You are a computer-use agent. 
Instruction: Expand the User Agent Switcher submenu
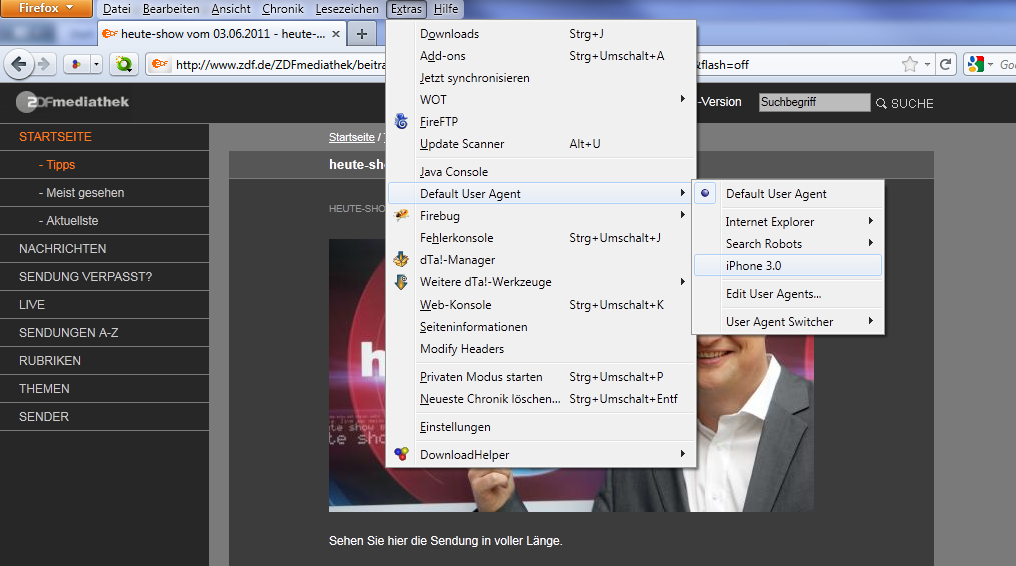[x=788, y=322]
